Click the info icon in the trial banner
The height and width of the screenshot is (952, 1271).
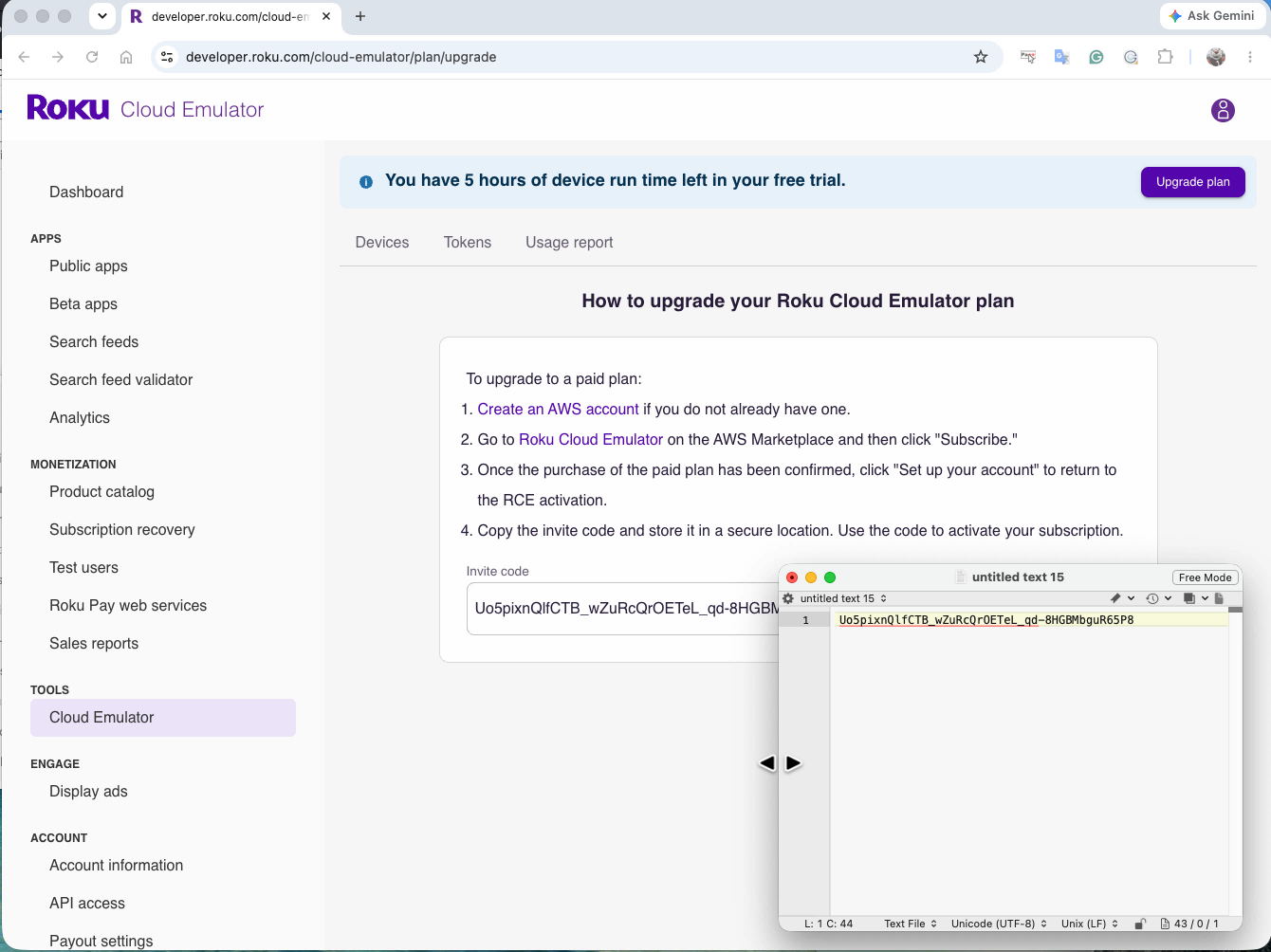point(366,181)
